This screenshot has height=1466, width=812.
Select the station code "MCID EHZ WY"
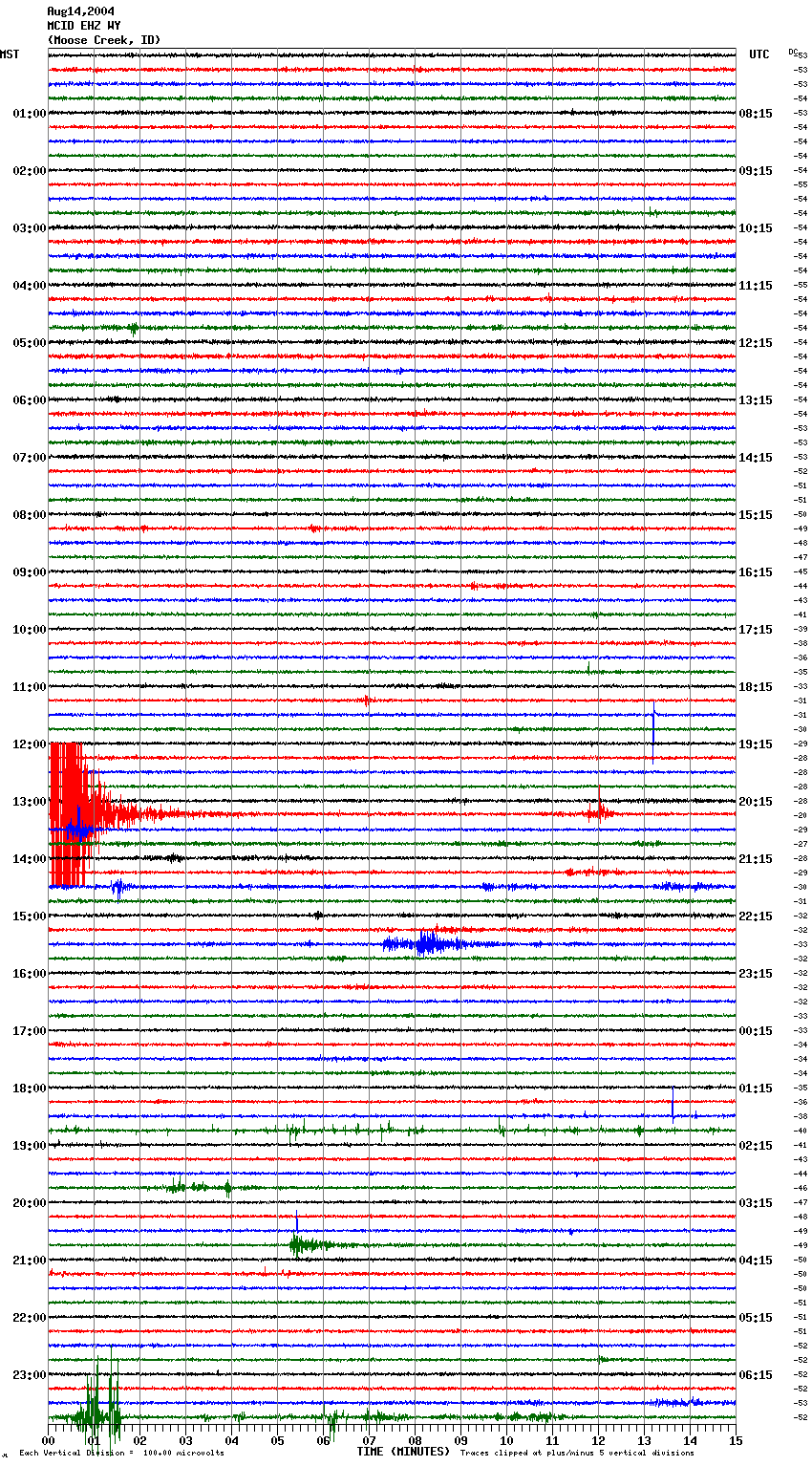point(84,26)
